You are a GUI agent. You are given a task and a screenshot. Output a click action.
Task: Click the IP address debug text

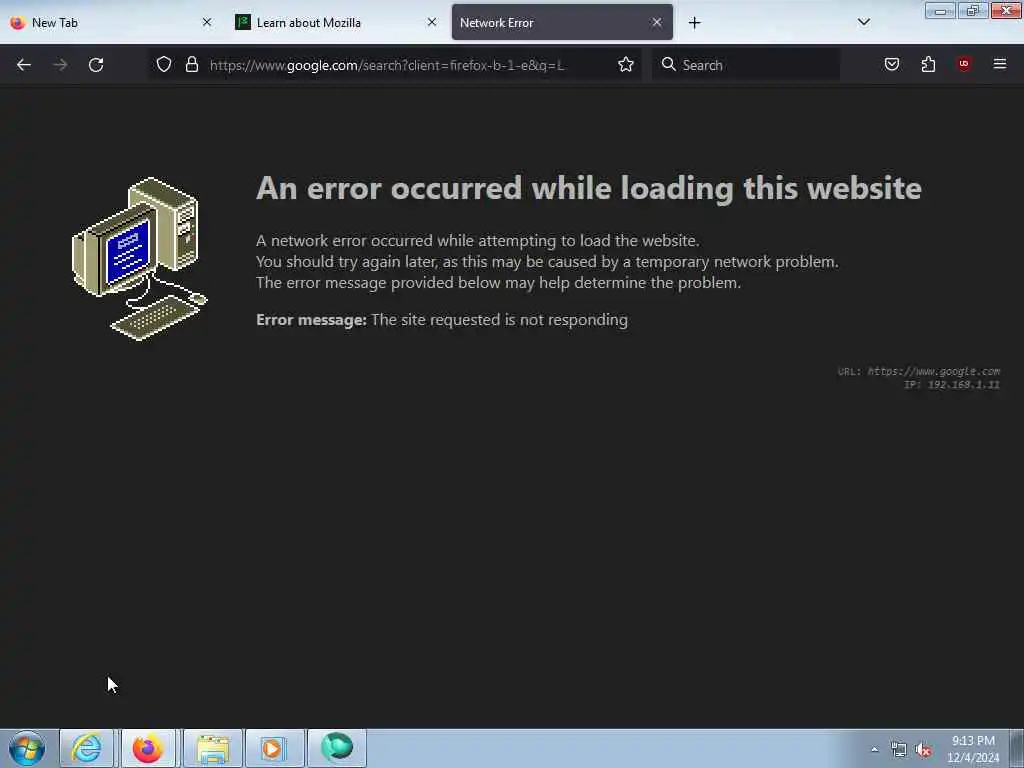click(x=952, y=385)
